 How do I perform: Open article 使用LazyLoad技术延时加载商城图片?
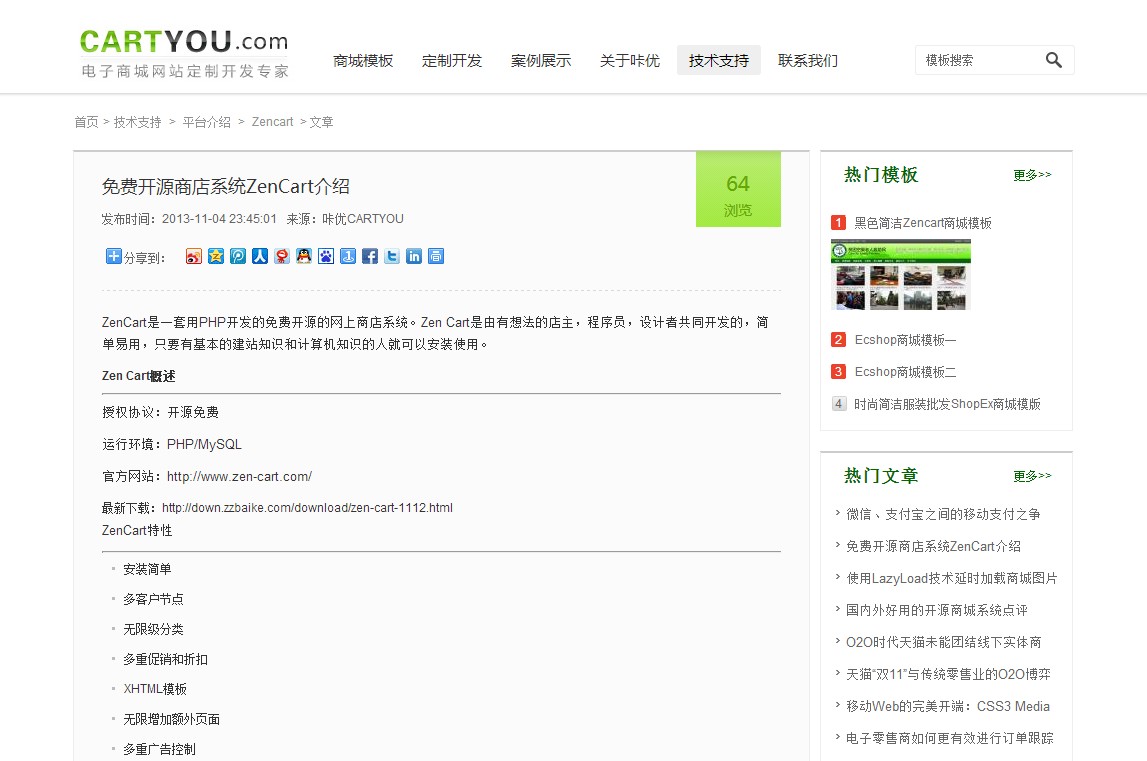pos(952,578)
